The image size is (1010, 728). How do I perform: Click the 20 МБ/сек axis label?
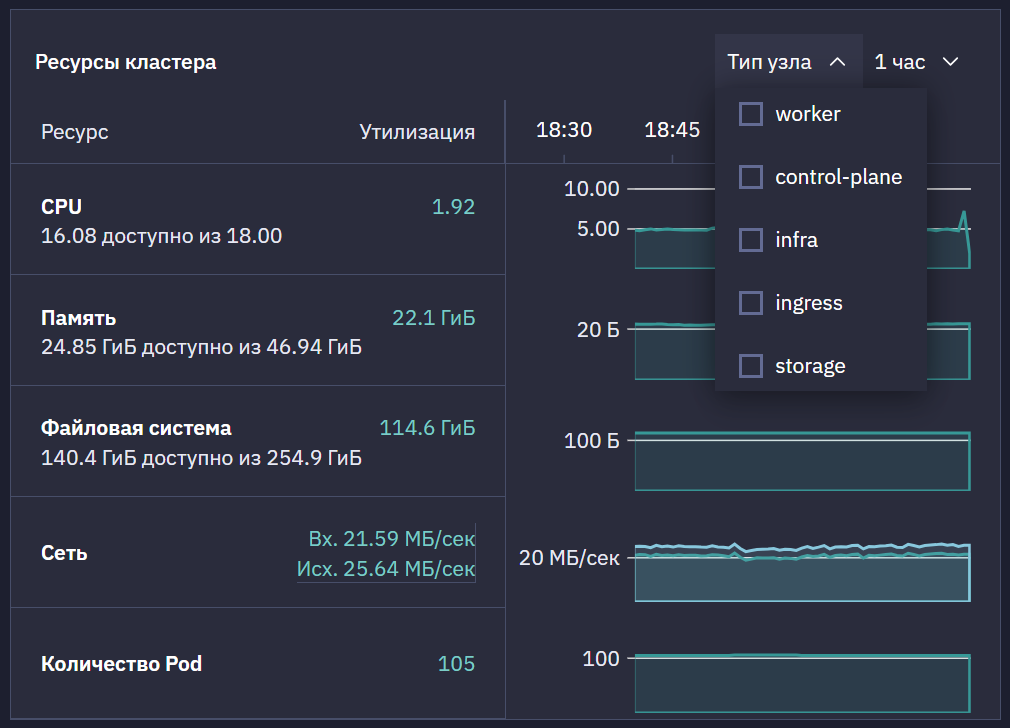click(569, 558)
